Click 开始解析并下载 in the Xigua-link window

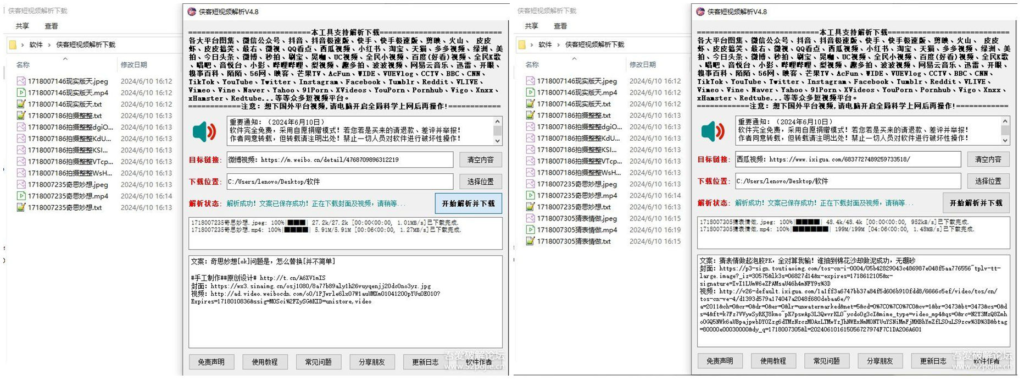pyautogui.click(x=976, y=203)
